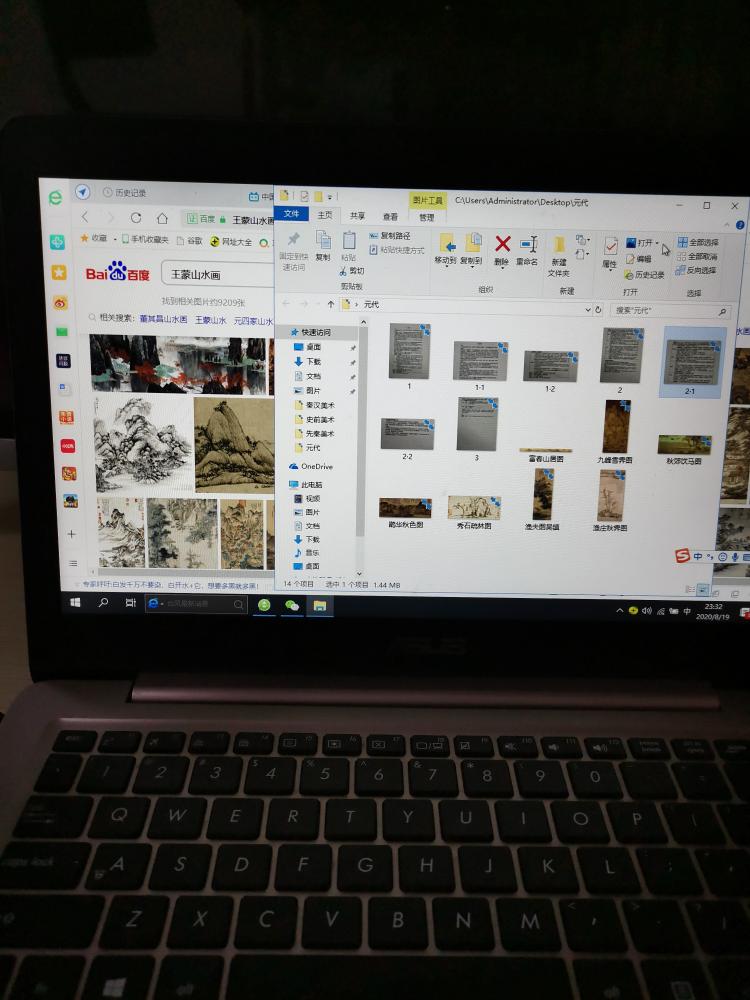Click Select all (全部选择) in the ribbon
The height and width of the screenshot is (1000, 750).
click(698, 242)
